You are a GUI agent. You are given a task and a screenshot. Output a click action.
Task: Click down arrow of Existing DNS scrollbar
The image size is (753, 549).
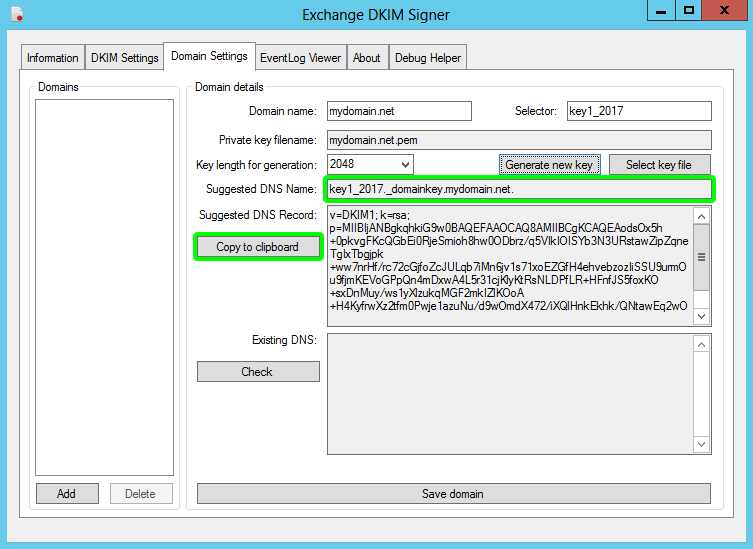[702, 444]
